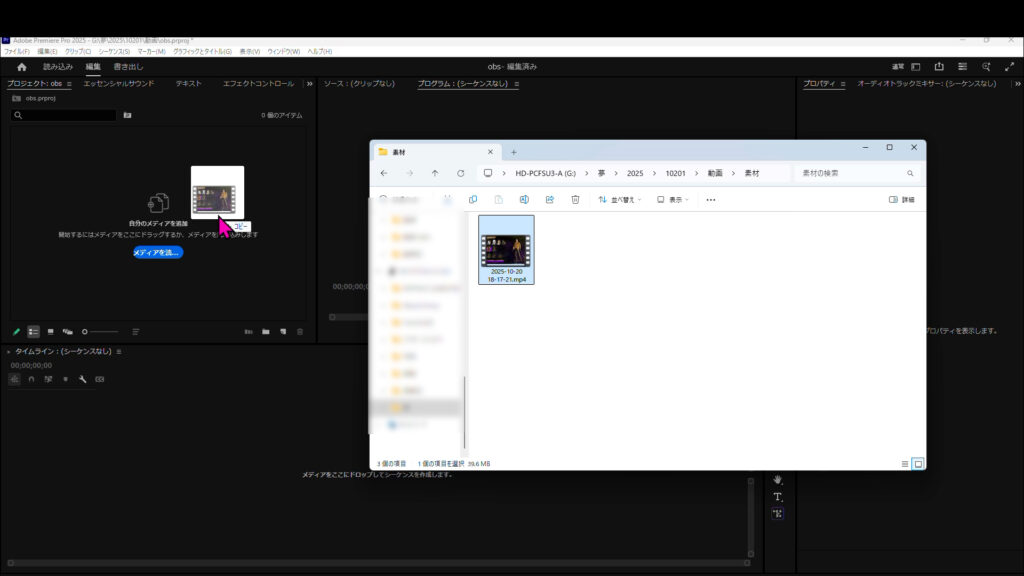1024x576 pixels.
Task: Click the refresh icon in Explorer
Action: pos(460,173)
